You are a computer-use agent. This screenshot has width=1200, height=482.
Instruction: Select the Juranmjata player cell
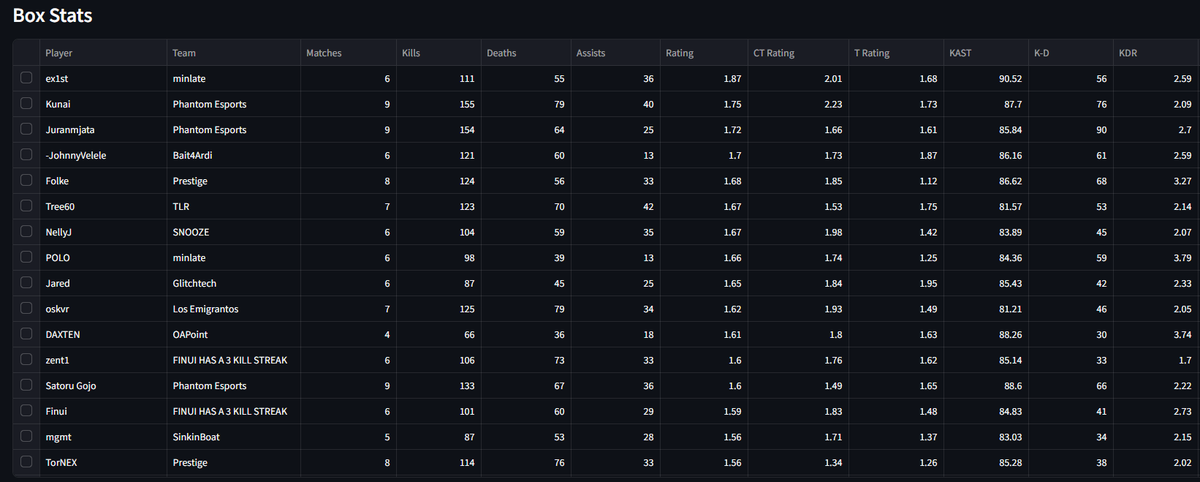tap(103, 130)
